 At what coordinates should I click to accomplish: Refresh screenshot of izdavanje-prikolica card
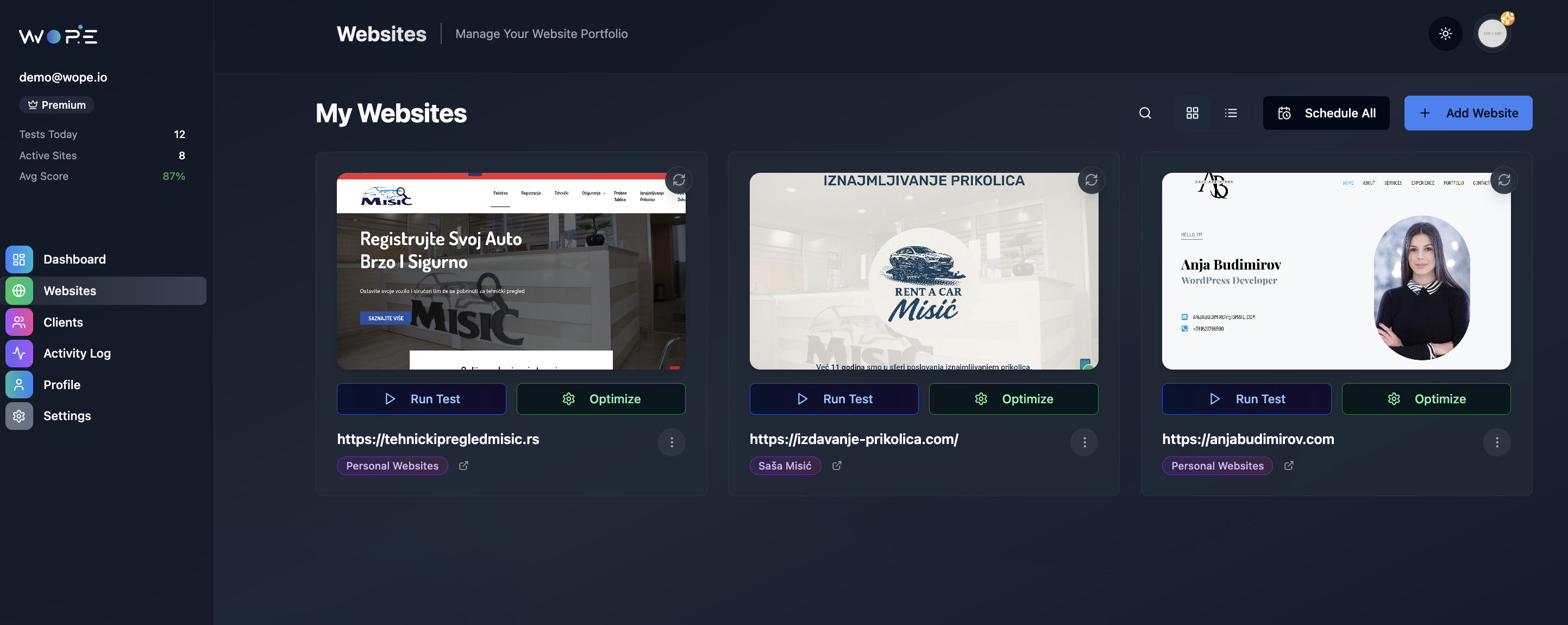[x=1091, y=180]
